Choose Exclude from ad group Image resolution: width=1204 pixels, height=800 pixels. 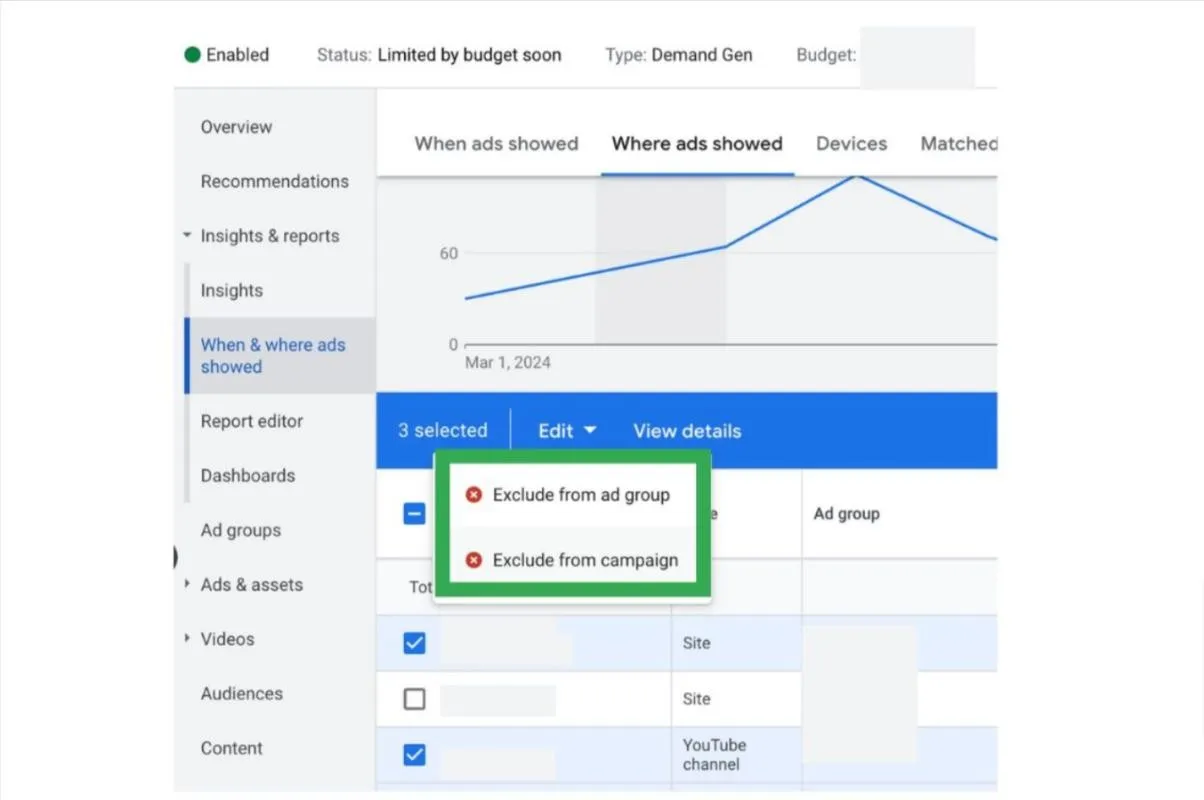coord(572,495)
